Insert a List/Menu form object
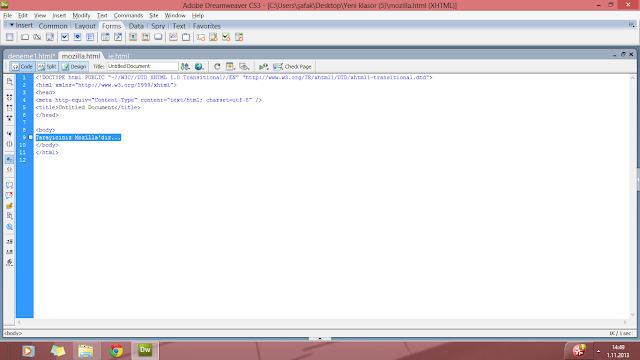This screenshot has height=360, width=640. [x=105, y=37]
